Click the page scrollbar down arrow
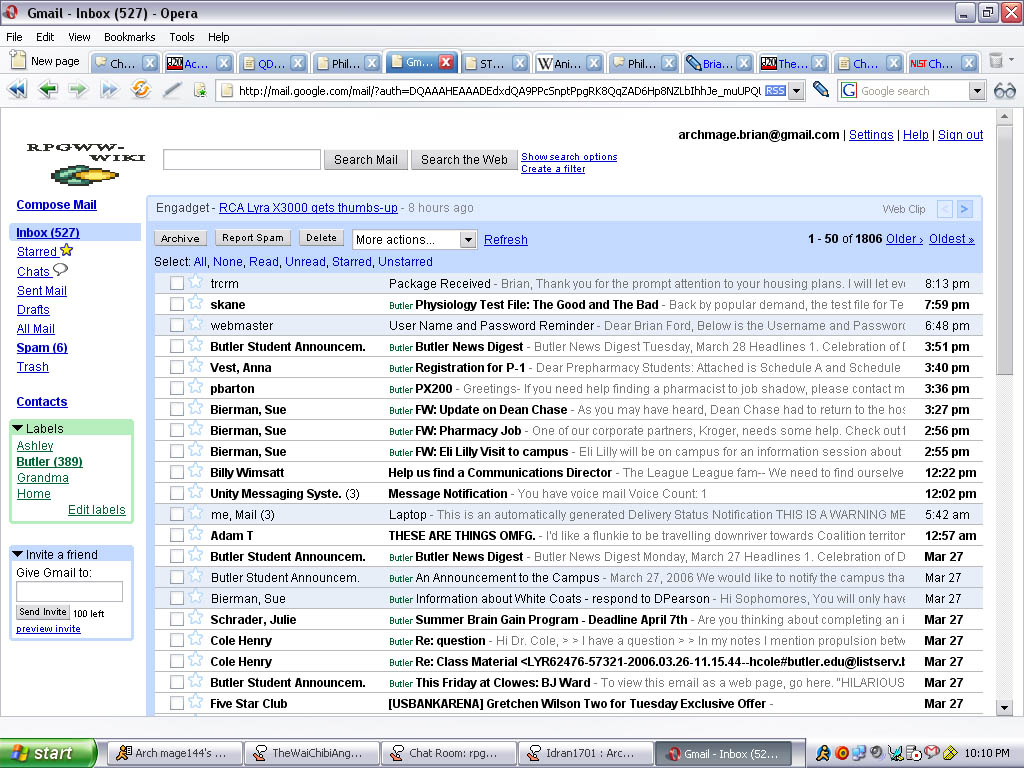This screenshot has width=1024, height=768. click(1004, 707)
